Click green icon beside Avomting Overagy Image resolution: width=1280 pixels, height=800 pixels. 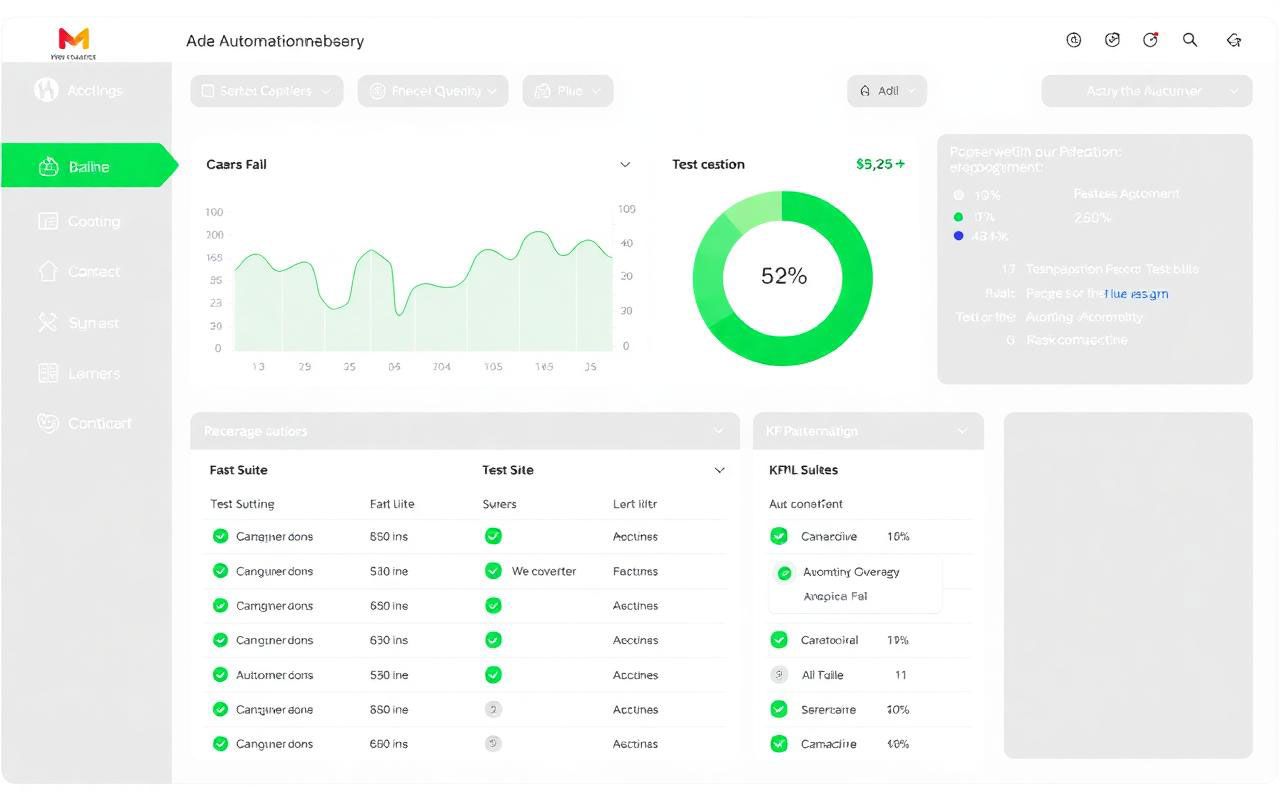[x=784, y=573]
